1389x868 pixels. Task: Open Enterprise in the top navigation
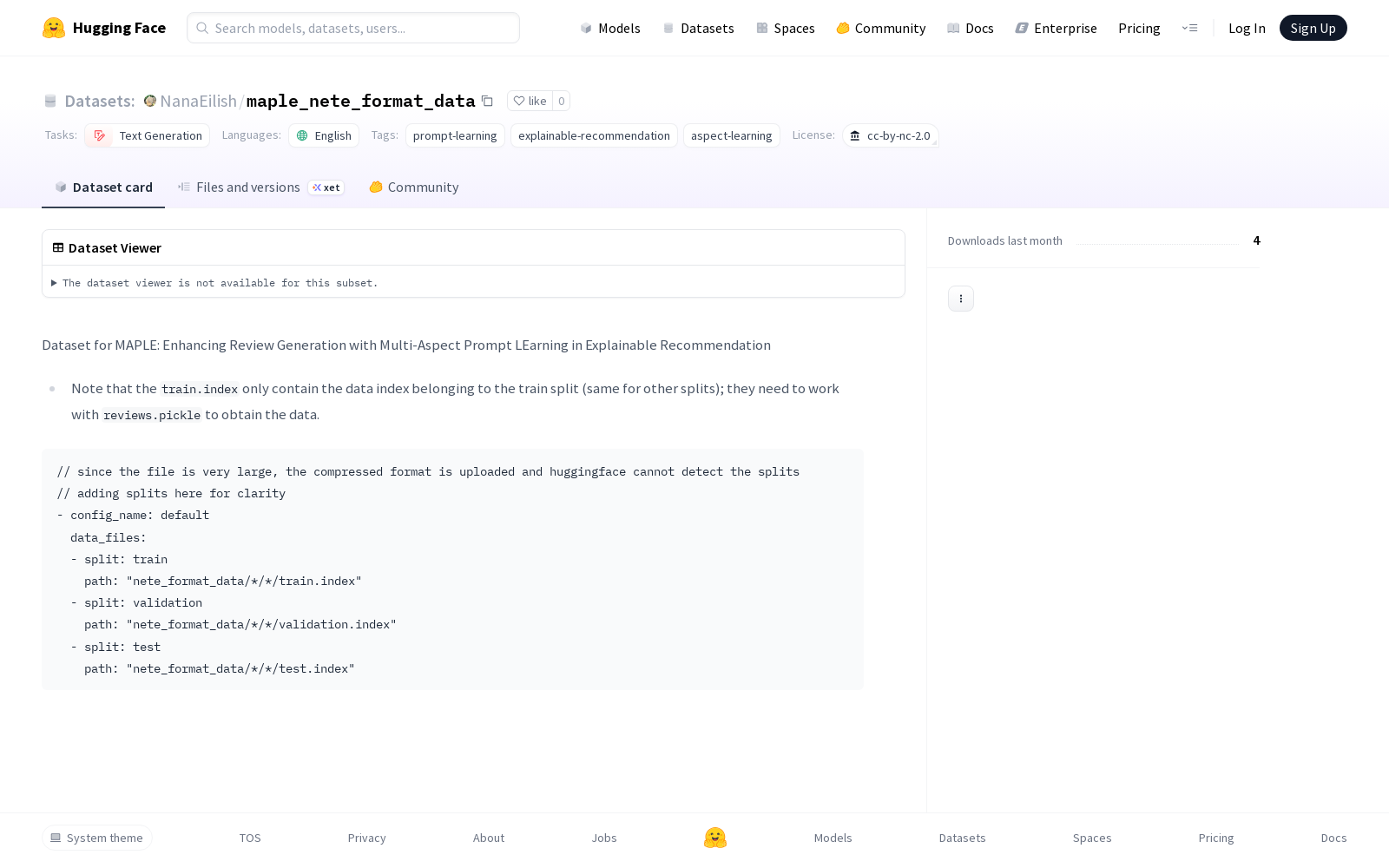click(x=1056, y=28)
